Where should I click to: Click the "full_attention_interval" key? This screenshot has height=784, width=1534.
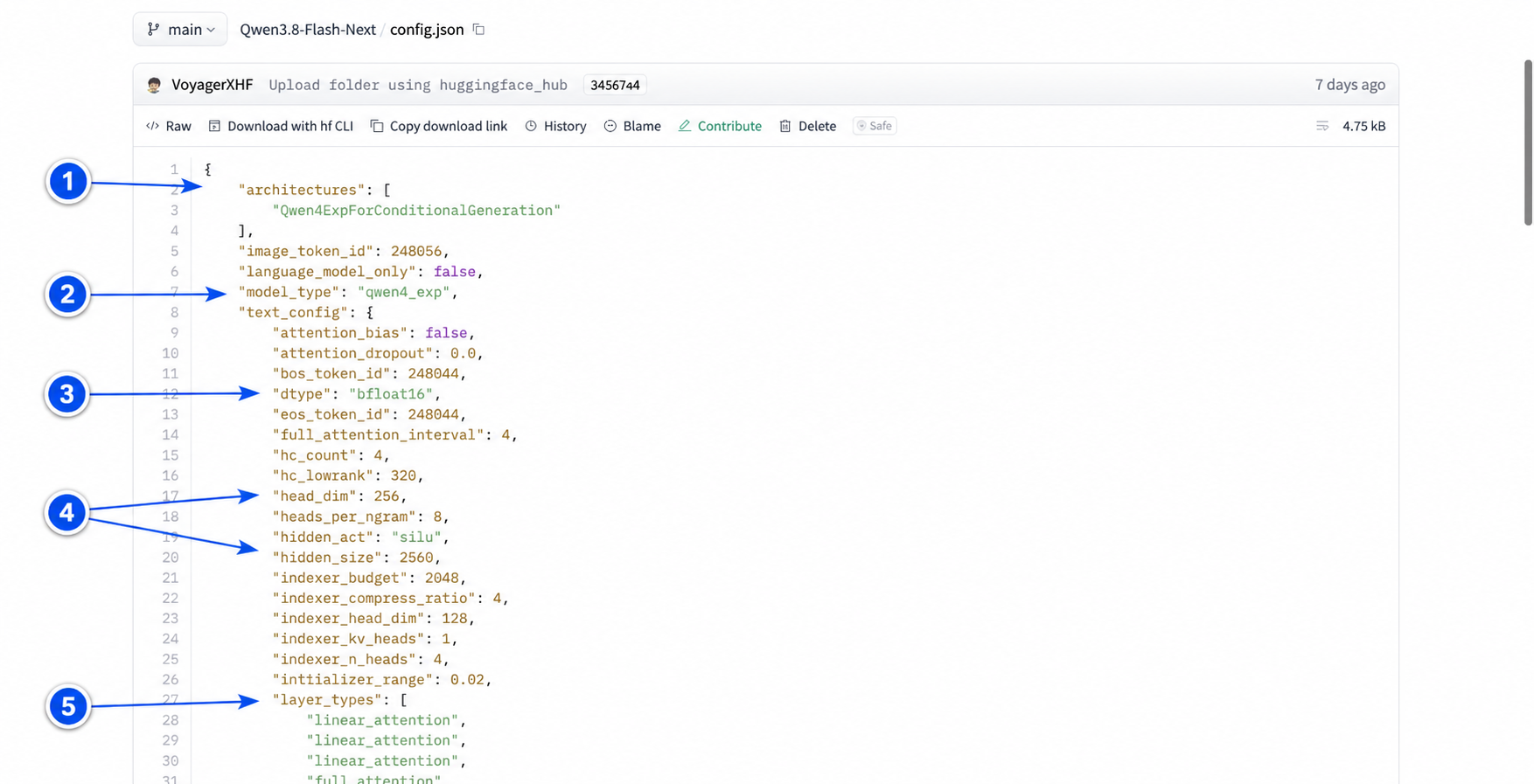click(379, 434)
